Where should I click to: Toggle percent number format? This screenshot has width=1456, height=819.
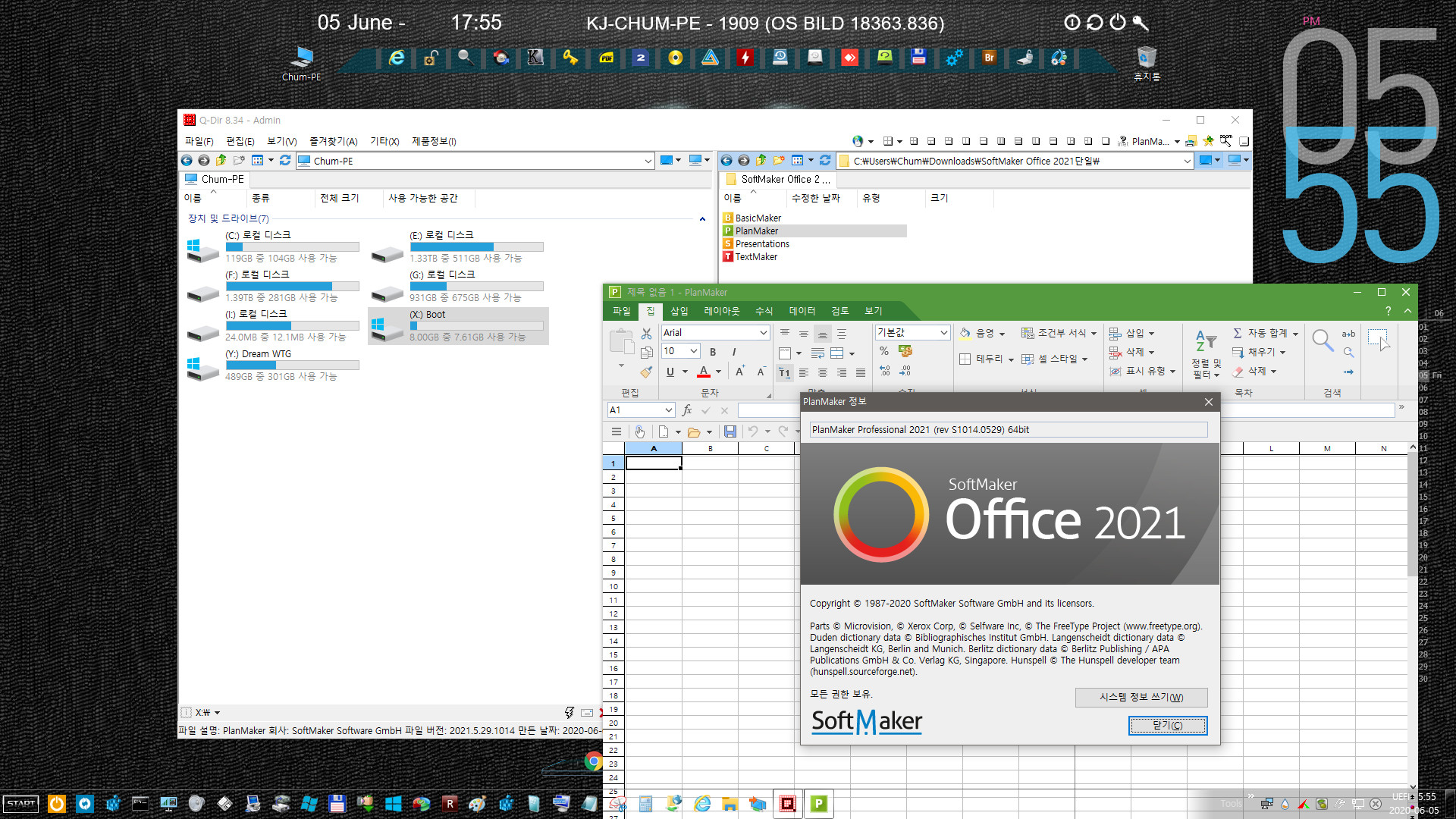coord(884,351)
